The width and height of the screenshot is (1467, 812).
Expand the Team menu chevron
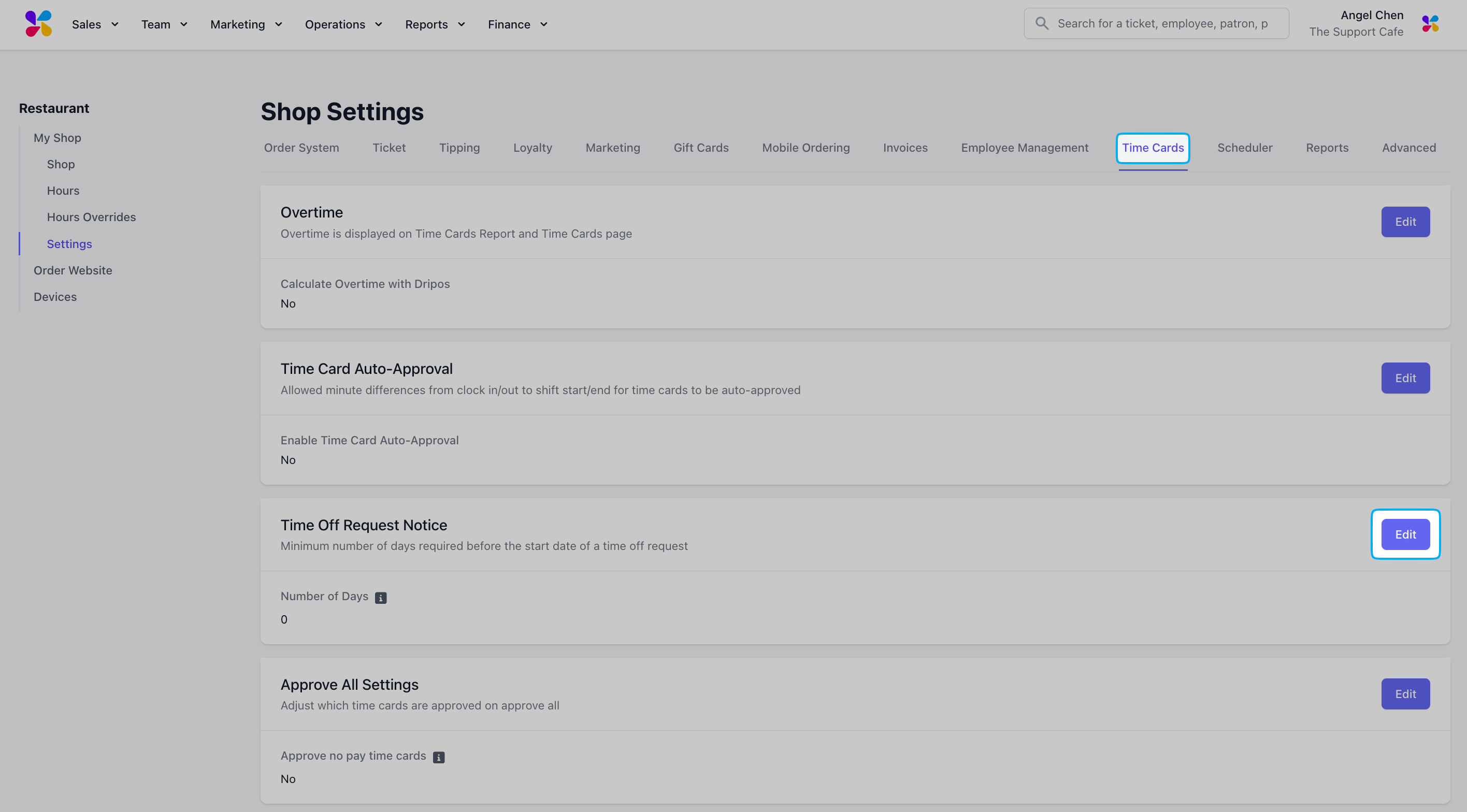tap(183, 24)
